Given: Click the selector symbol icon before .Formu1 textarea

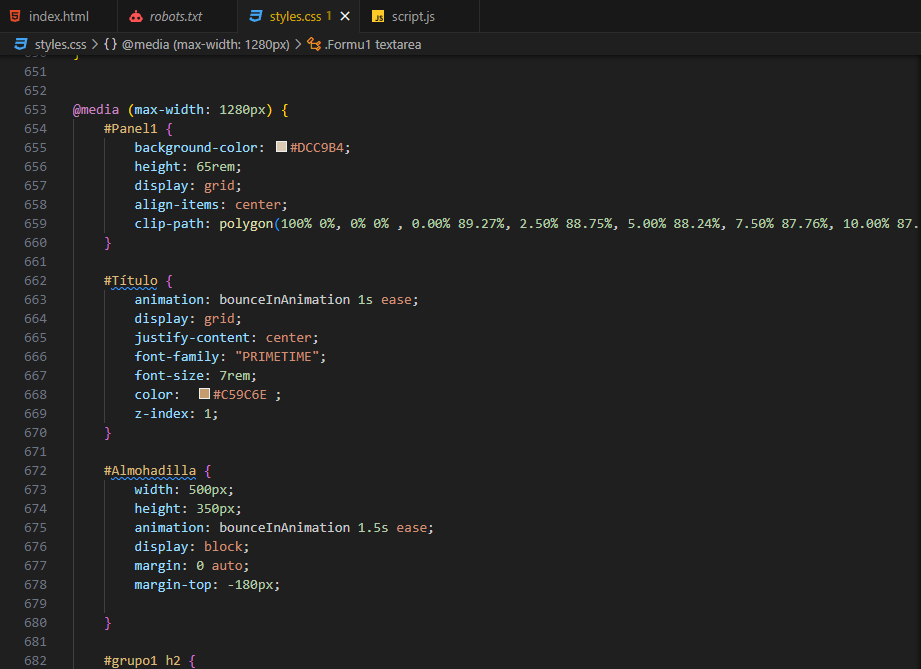Looking at the screenshot, I should click(314, 44).
